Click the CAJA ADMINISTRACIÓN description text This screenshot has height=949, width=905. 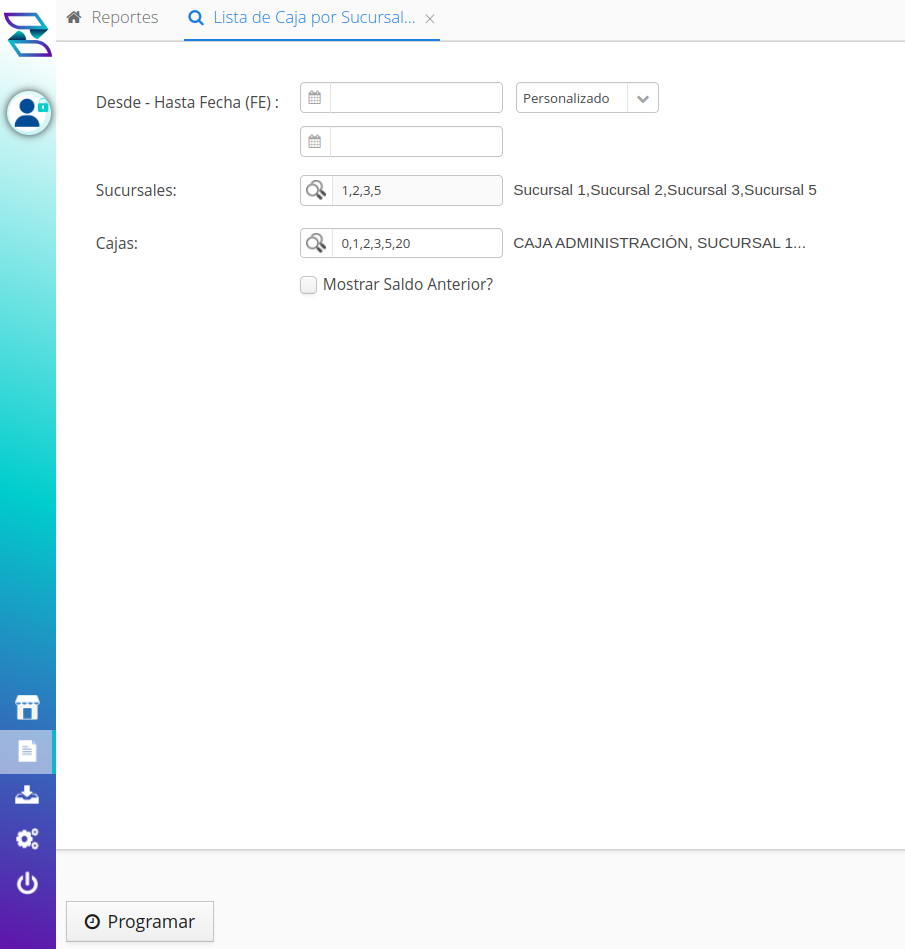pos(659,243)
